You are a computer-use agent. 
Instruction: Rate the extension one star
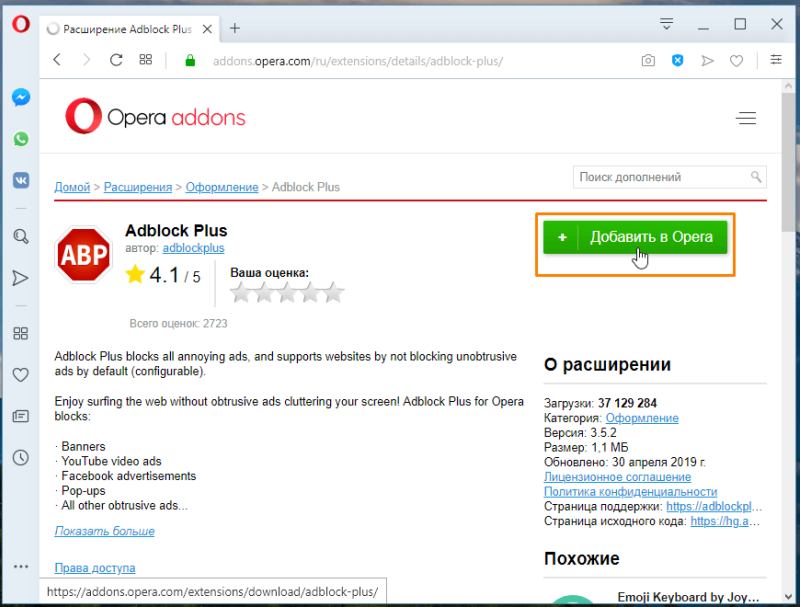click(x=241, y=292)
